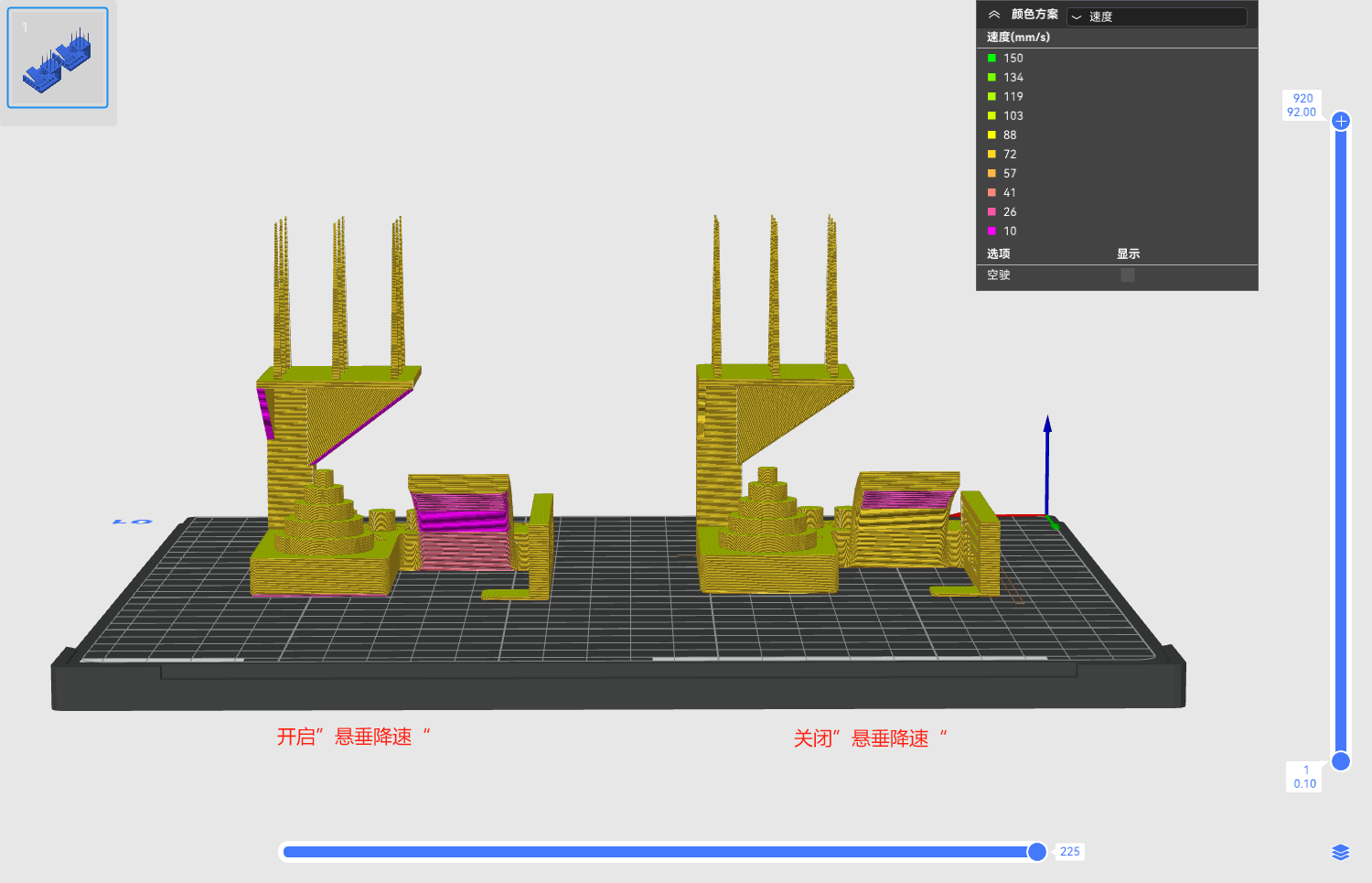
Task: Click the 920 layer number label
Action: pyautogui.click(x=1302, y=99)
